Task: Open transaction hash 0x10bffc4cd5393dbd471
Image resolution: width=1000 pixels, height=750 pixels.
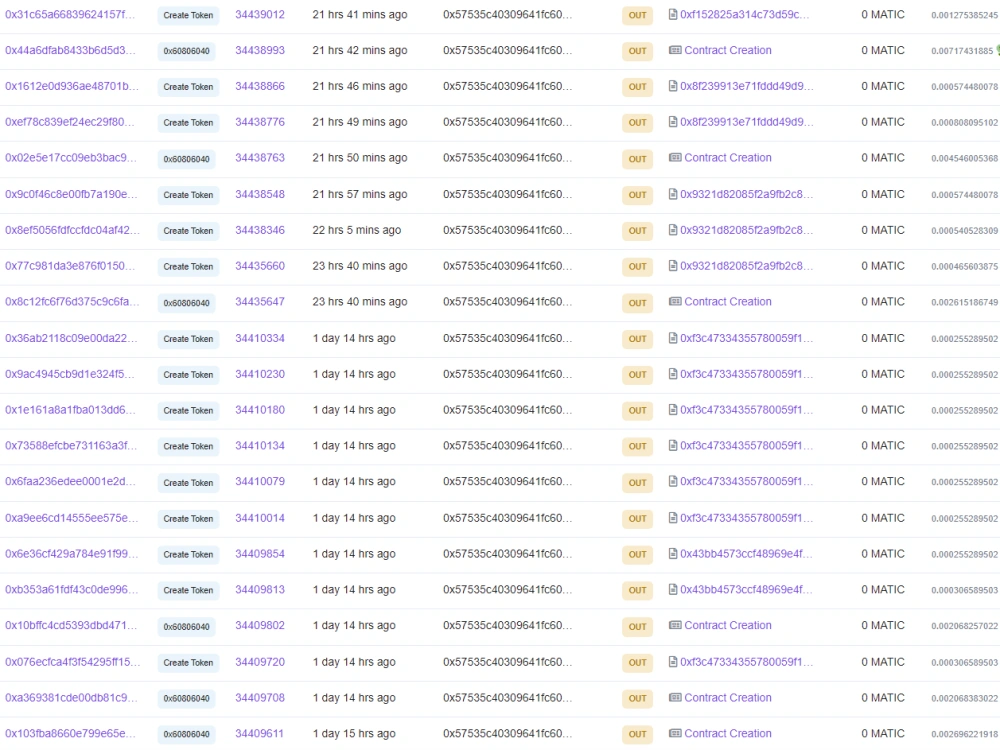Action: (71, 625)
